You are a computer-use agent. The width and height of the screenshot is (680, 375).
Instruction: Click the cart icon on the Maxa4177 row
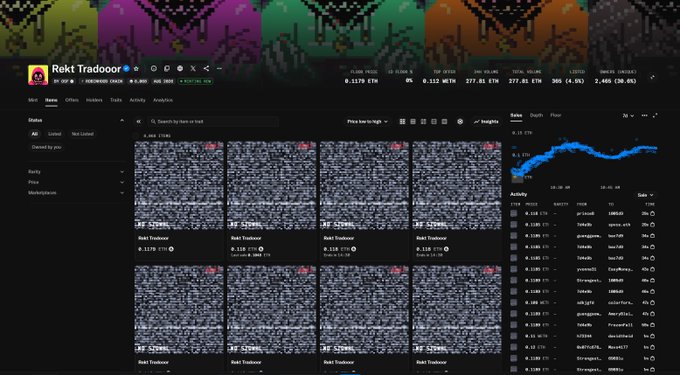pos(652,347)
